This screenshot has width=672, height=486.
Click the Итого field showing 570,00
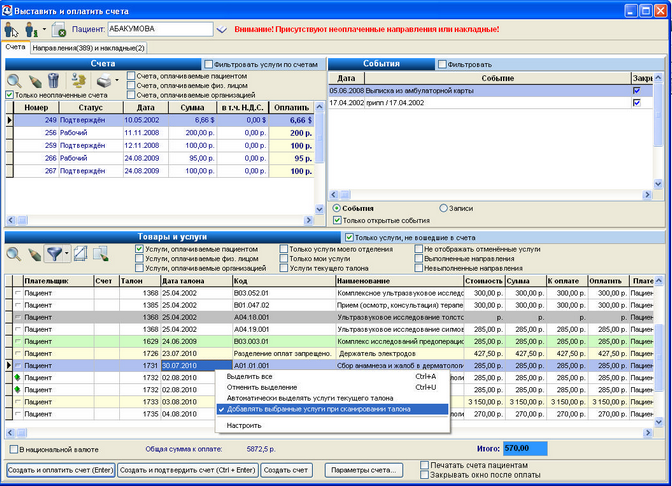(525, 449)
